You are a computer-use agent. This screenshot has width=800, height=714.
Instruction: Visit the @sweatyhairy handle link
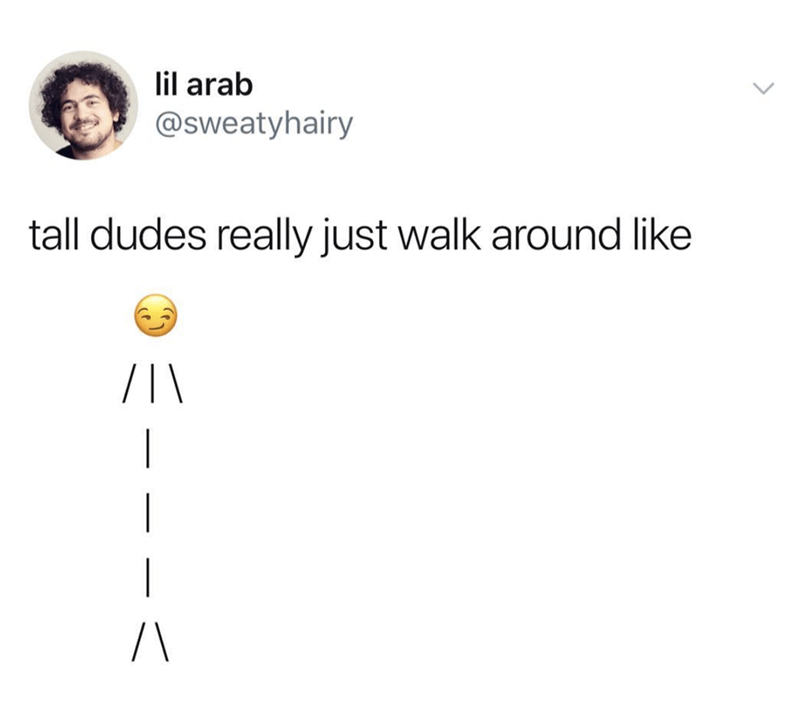coord(254,124)
